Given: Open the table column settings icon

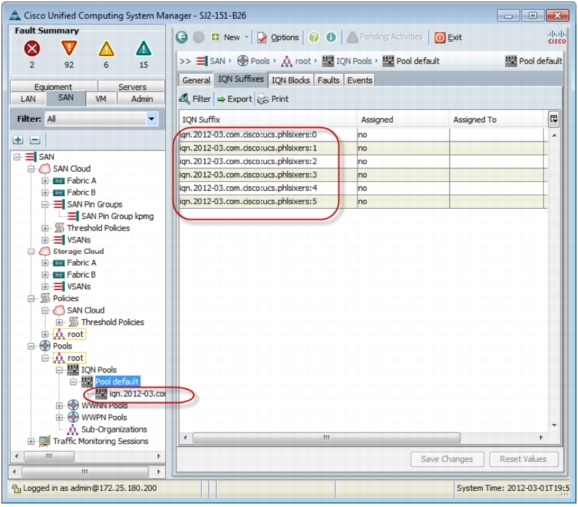Looking at the screenshot, I should point(554,119).
